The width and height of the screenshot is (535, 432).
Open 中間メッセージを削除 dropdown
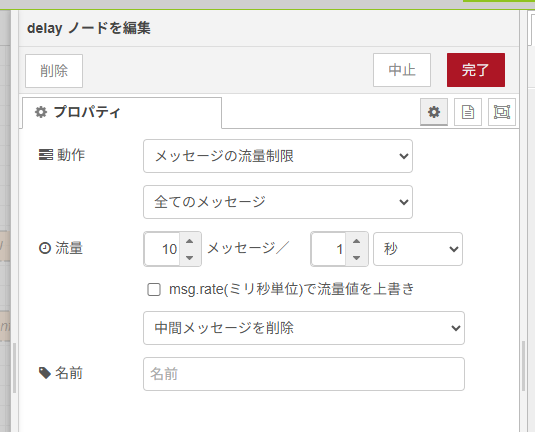(304, 328)
